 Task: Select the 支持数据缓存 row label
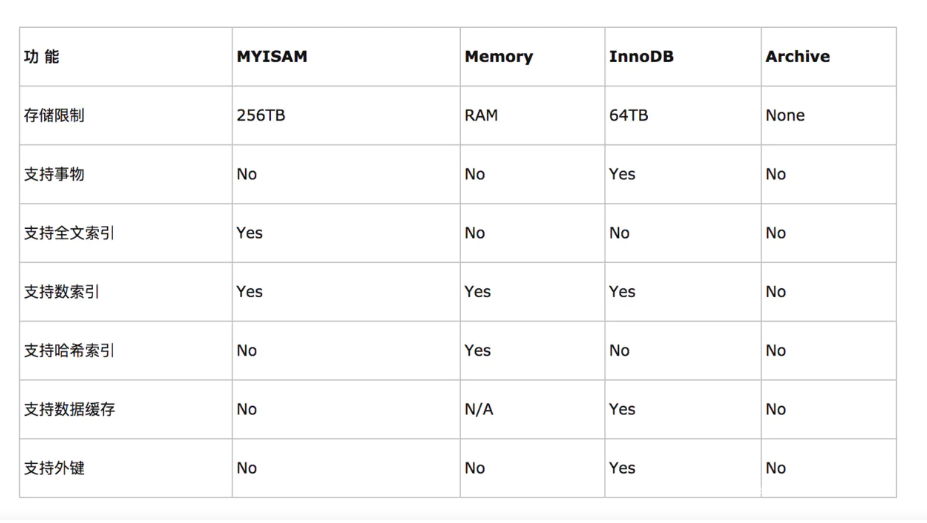click(69, 409)
